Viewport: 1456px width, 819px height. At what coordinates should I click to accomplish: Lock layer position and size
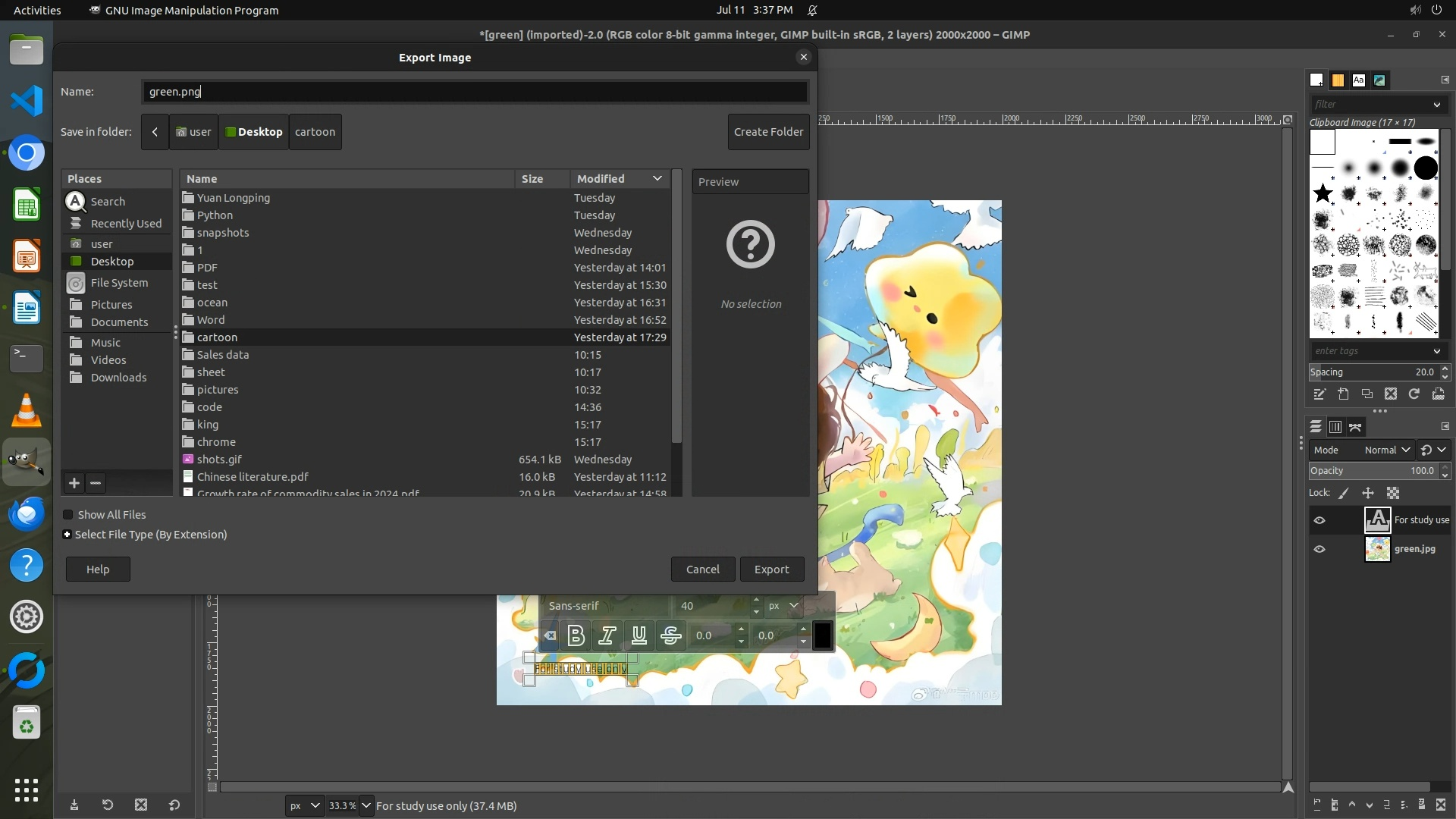point(1368,493)
